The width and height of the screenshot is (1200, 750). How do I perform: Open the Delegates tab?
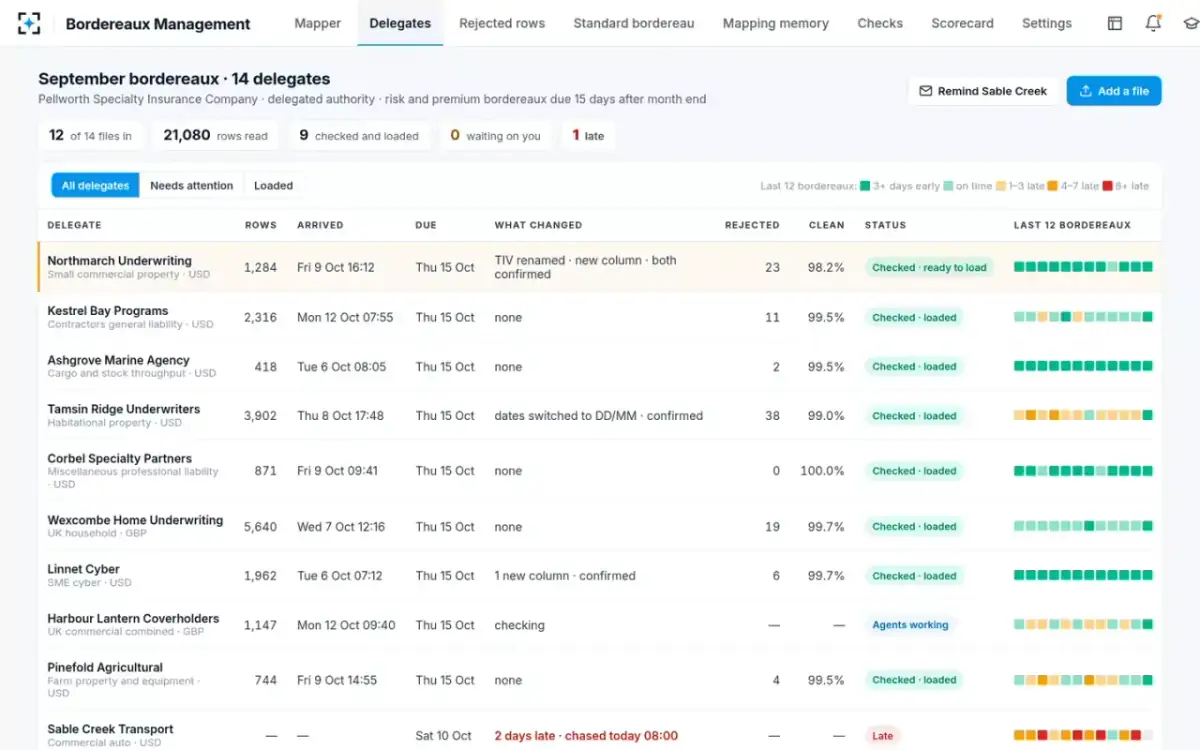[400, 23]
